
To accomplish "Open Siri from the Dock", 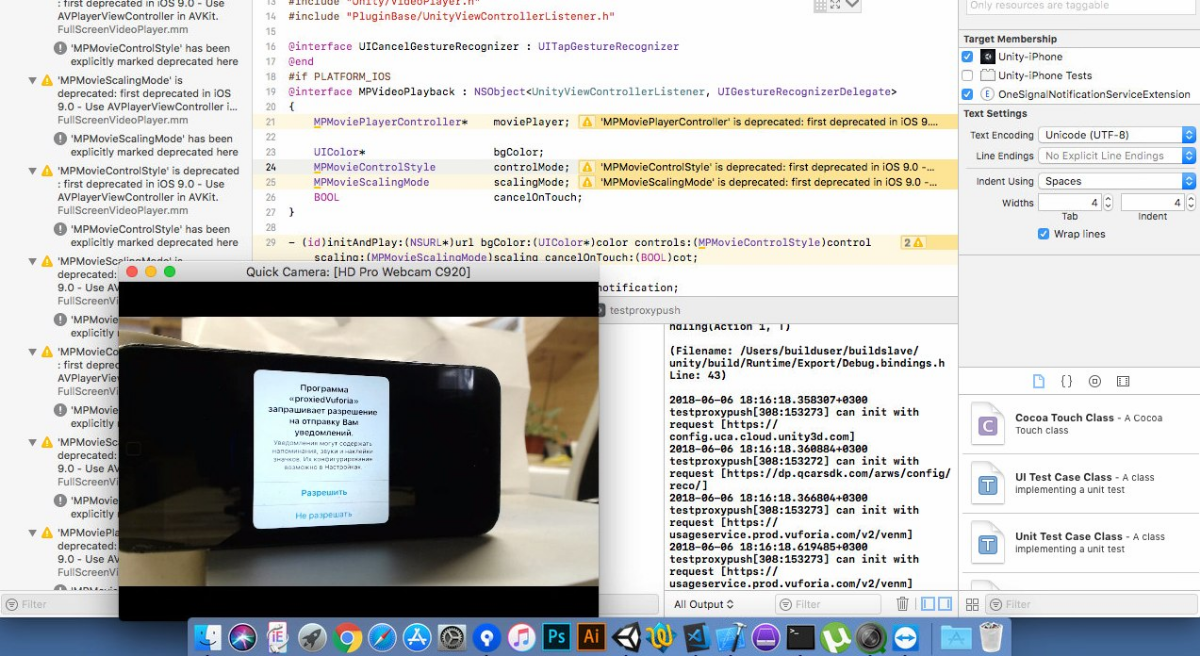I will coord(242,636).
